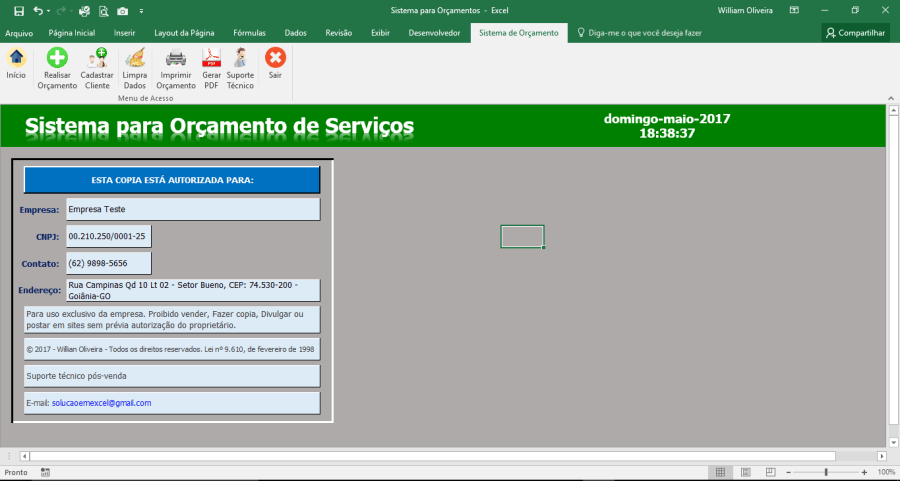Open Customize Quick Access Toolbar dropdown
This screenshot has height=481, width=900.
[x=141, y=11]
